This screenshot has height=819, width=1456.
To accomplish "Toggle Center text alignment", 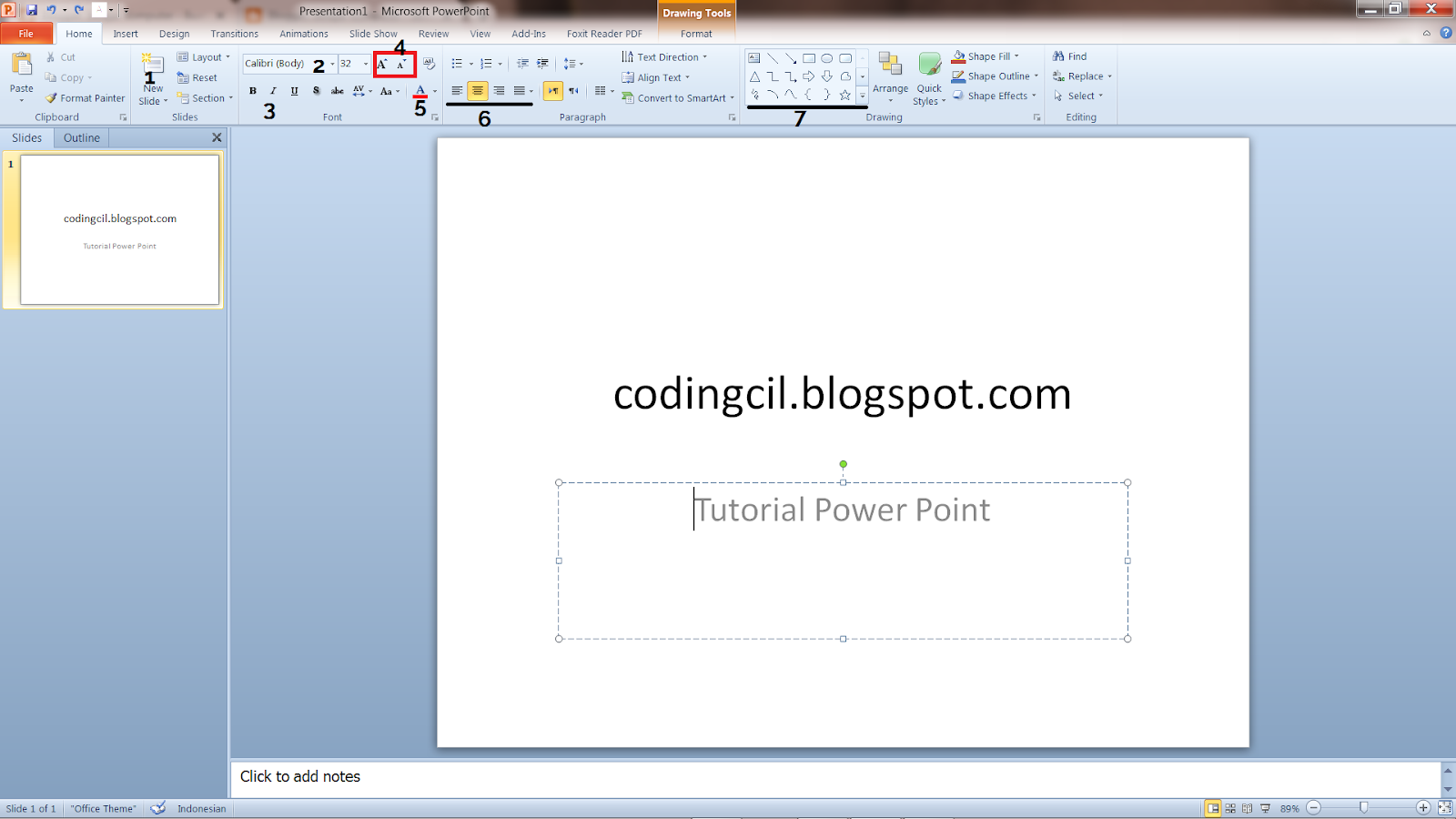I will pyautogui.click(x=478, y=91).
